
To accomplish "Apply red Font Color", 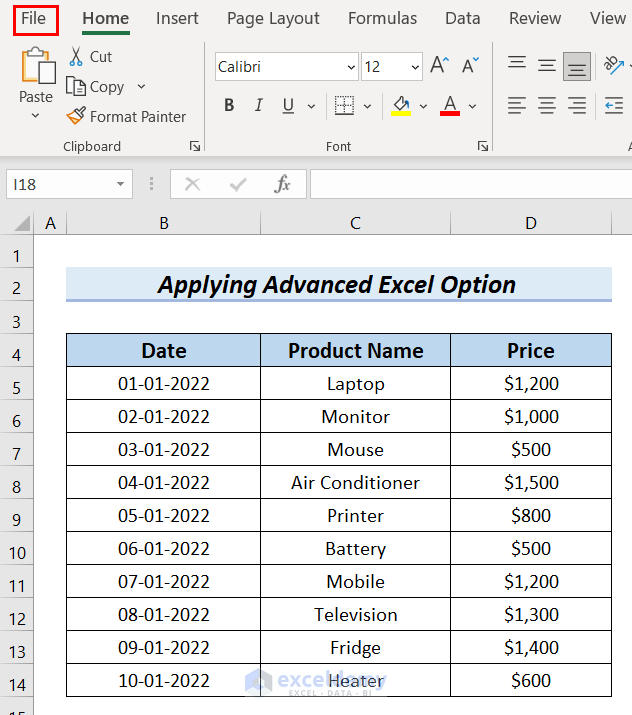I will tap(450, 106).
